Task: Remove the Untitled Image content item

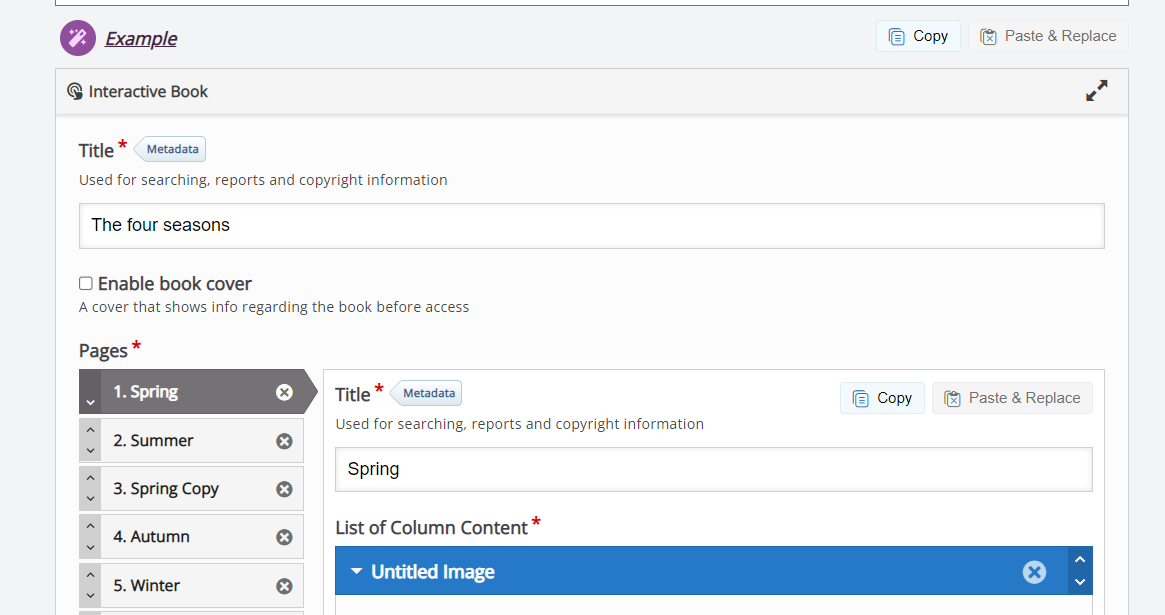Action: (1034, 572)
